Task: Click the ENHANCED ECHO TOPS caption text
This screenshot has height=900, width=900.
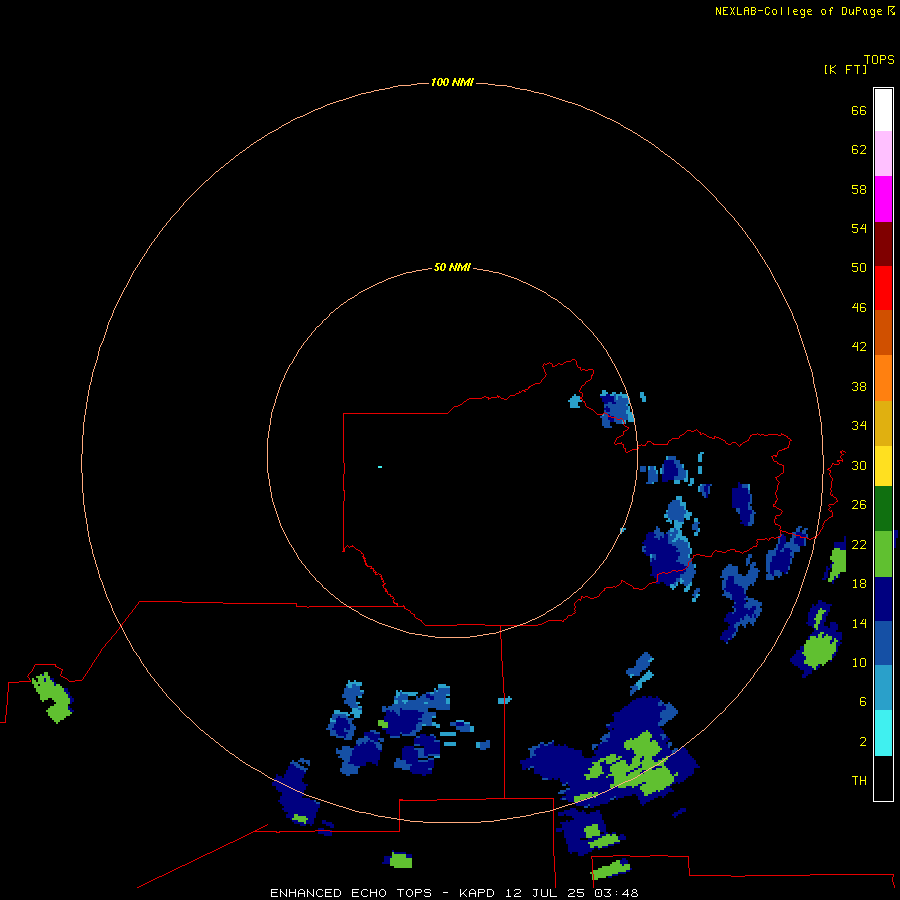Action: click(350, 893)
